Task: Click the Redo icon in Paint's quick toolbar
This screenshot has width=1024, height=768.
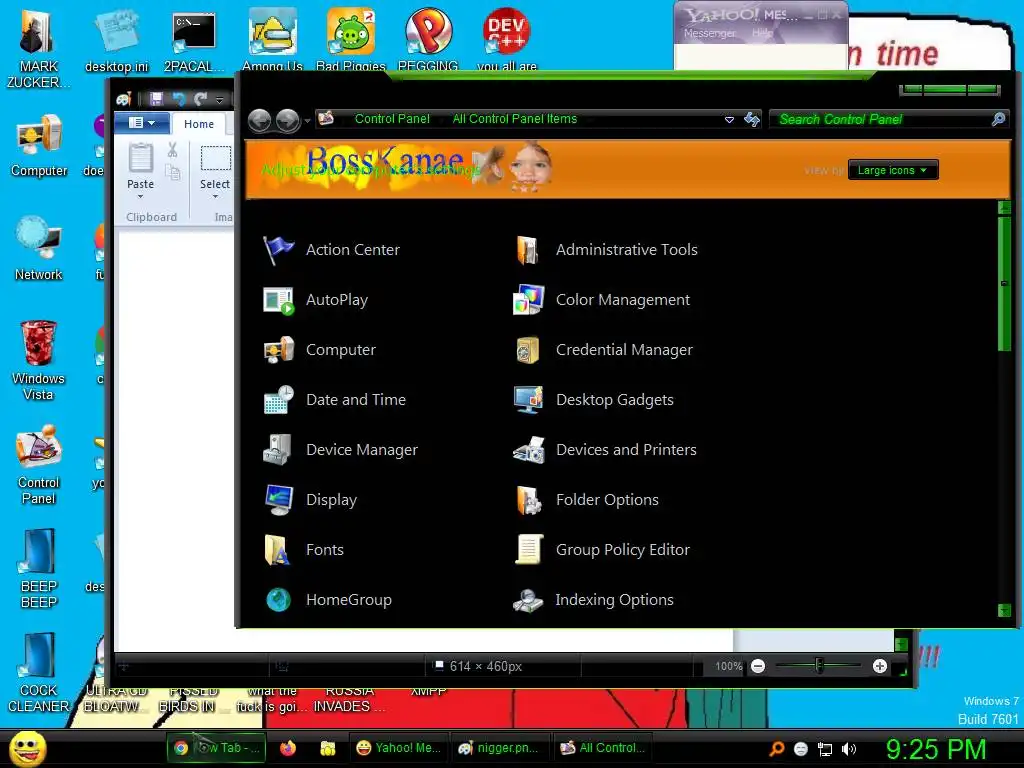Action: tap(200, 99)
